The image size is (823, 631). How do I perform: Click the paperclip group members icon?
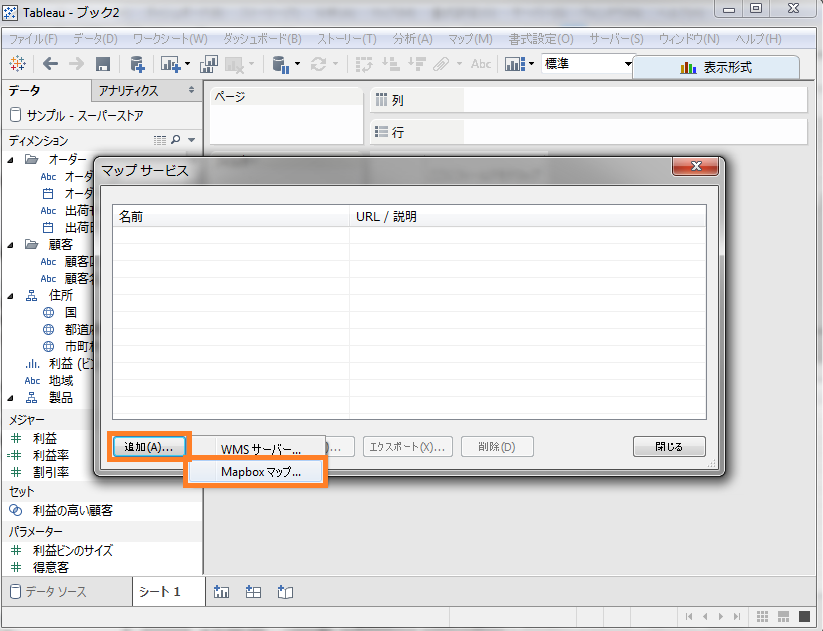[x=441, y=64]
